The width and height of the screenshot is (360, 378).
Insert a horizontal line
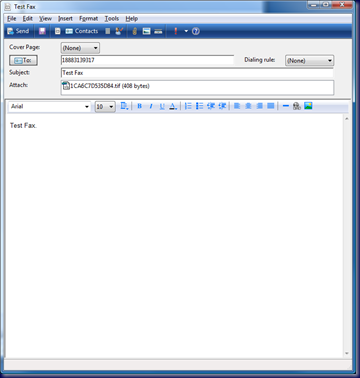point(286,106)
